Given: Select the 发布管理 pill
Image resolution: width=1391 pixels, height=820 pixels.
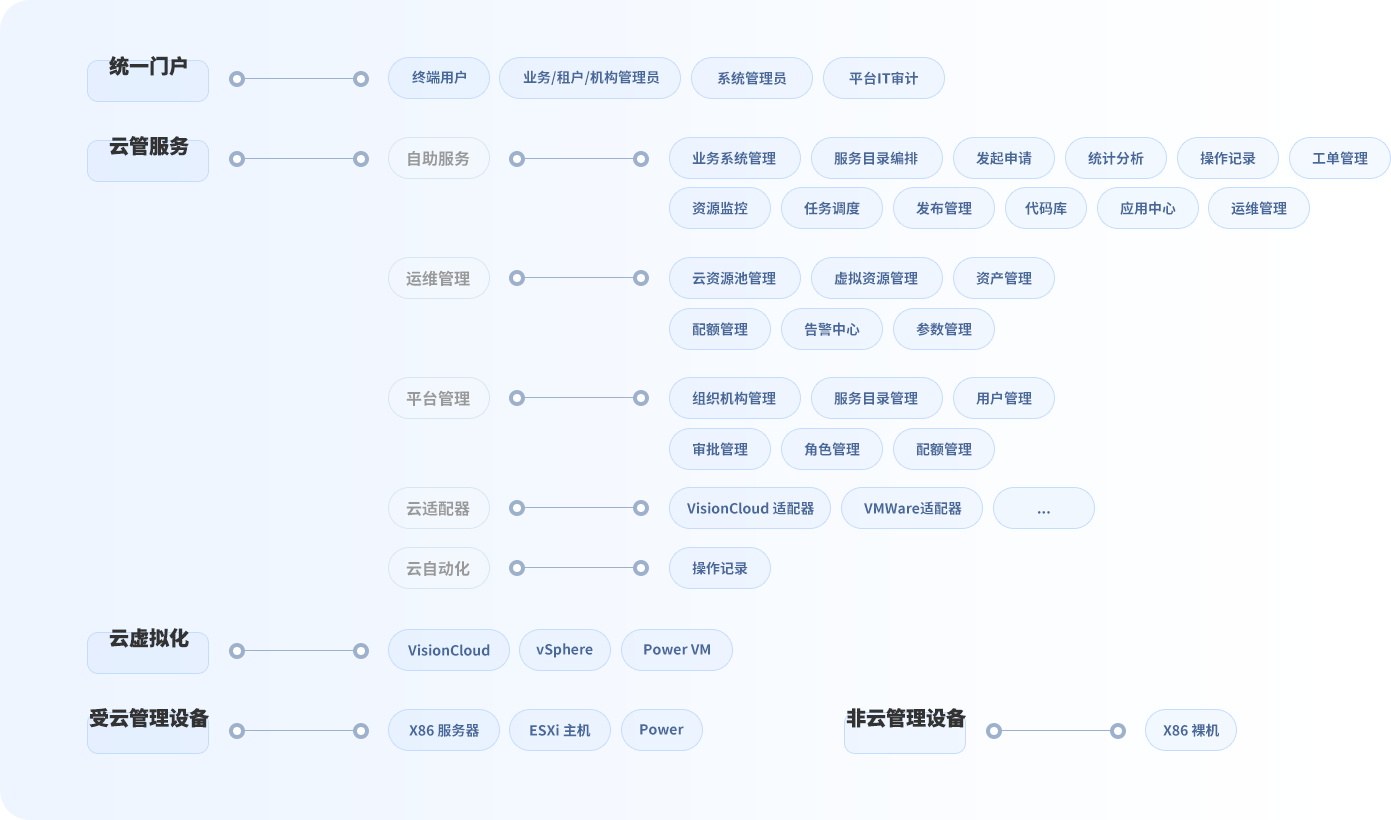Looking at the screenshot, I should pos(944,208).
